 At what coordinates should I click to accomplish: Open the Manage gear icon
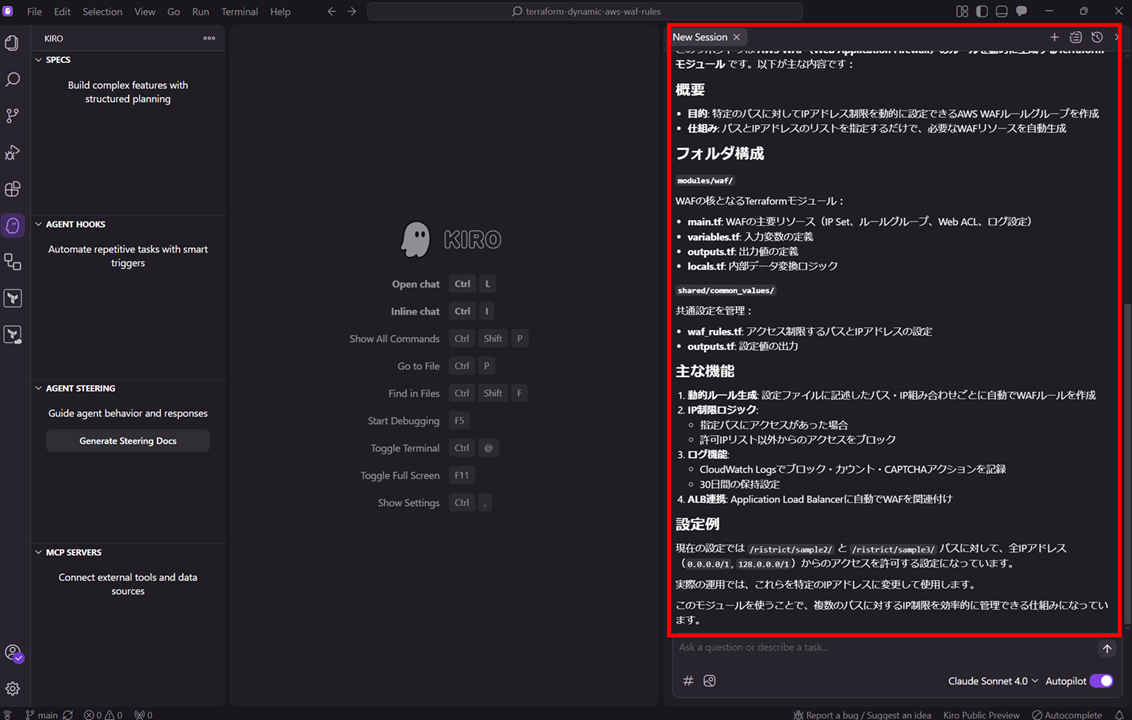(x=12, y=689)
